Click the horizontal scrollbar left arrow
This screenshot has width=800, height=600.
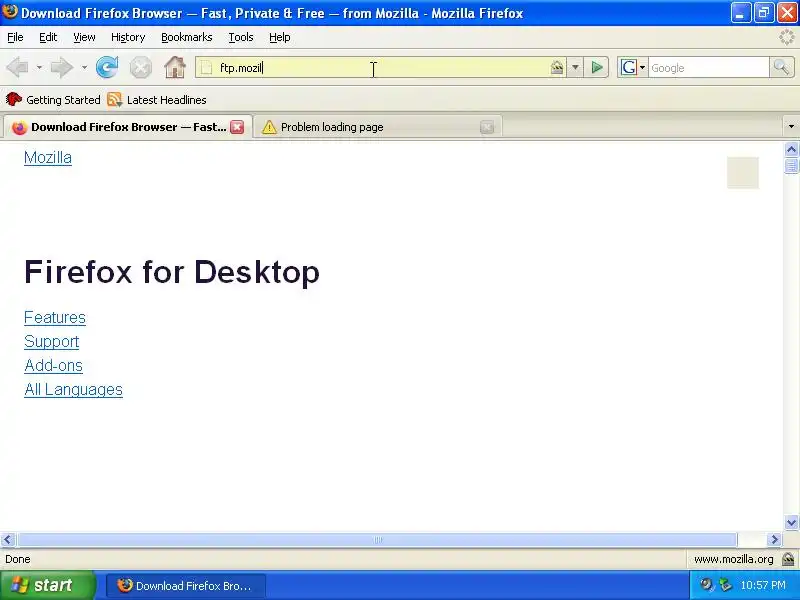click(8, 539)
